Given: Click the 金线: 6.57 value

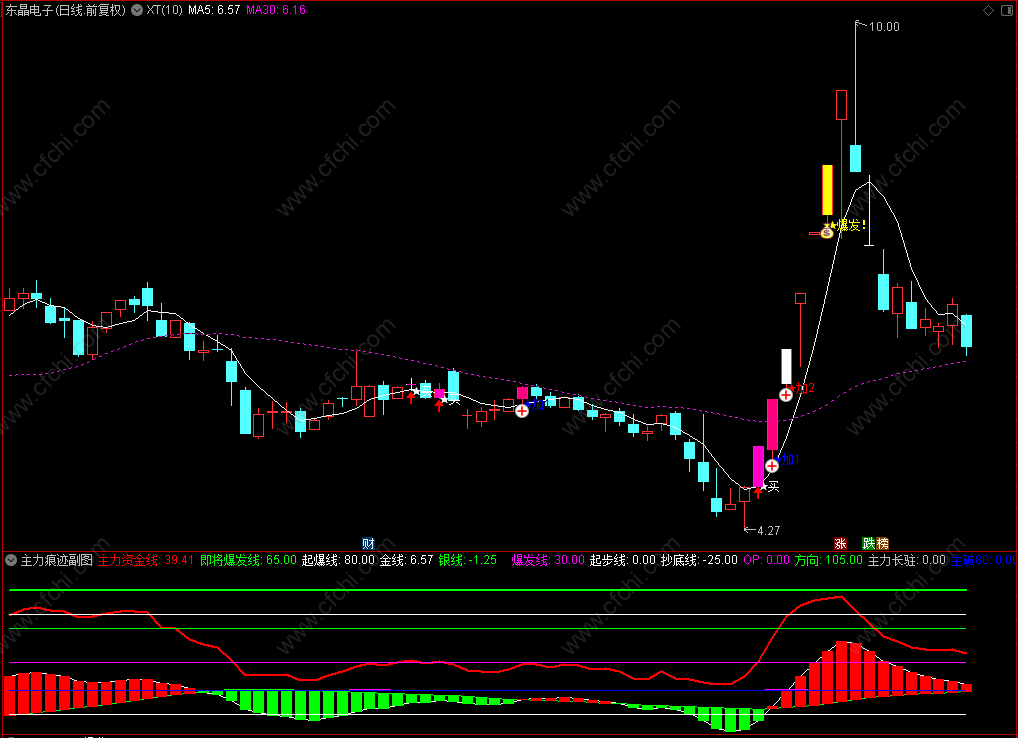Looking at the screenshot, I should [406, 560].
